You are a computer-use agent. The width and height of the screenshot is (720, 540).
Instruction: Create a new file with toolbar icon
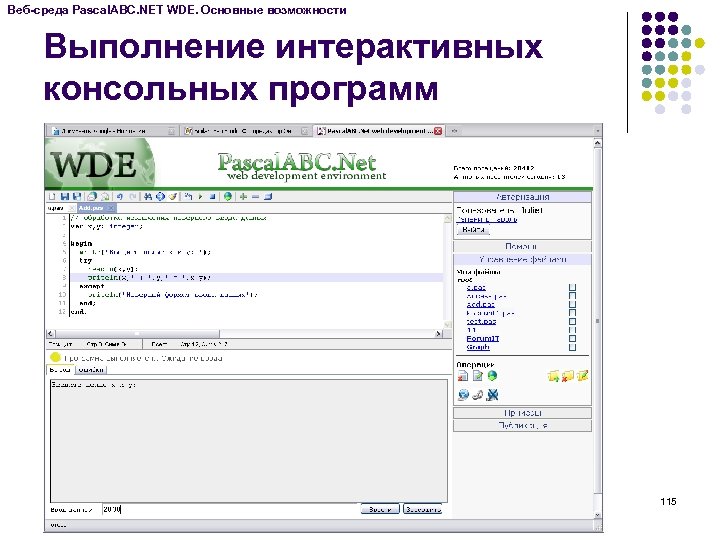(x=52, y=197)
